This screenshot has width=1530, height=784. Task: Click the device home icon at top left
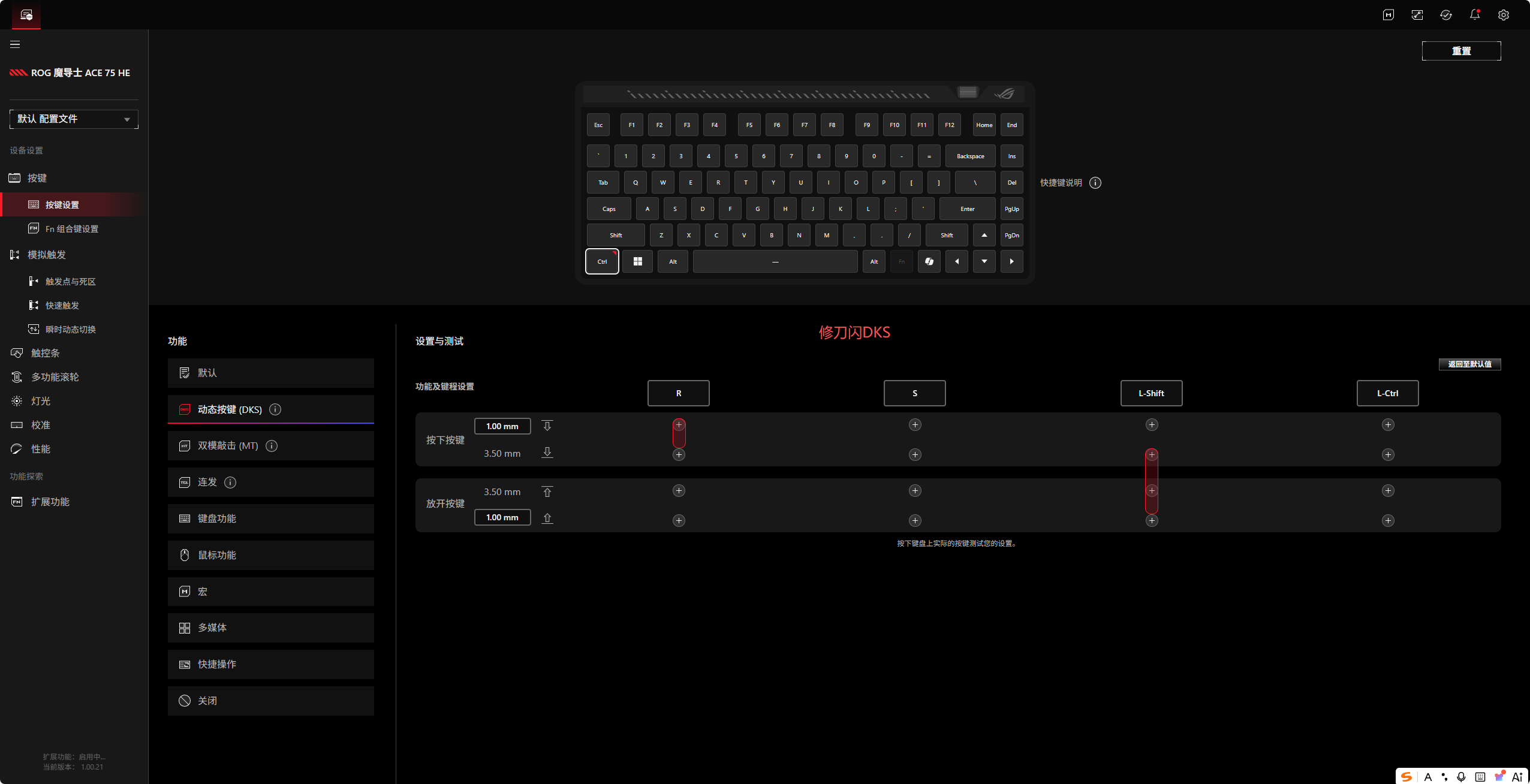pyautogui.click(x=26, y=15)
